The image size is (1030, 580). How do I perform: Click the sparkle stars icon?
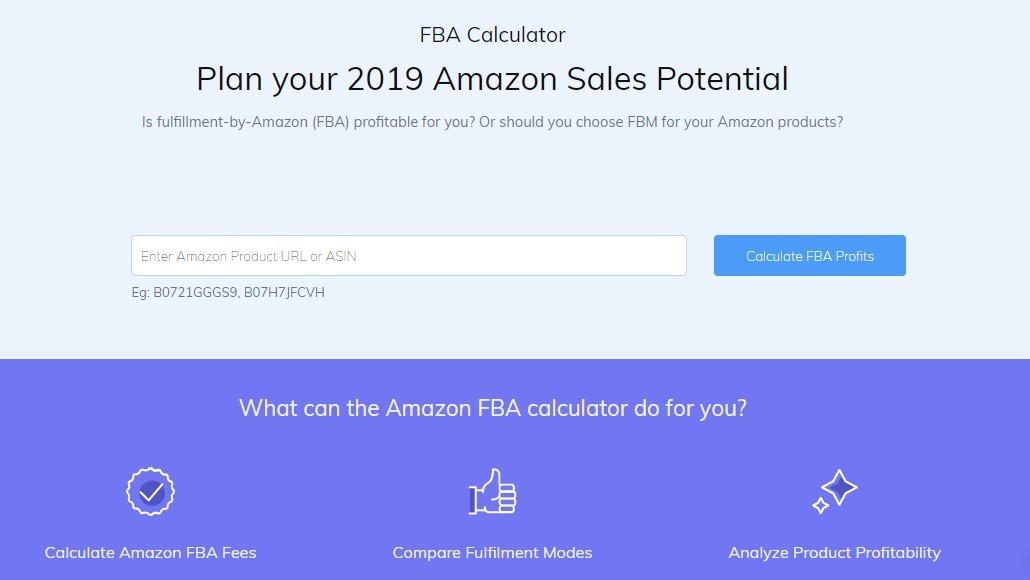[x=835, y=491]
